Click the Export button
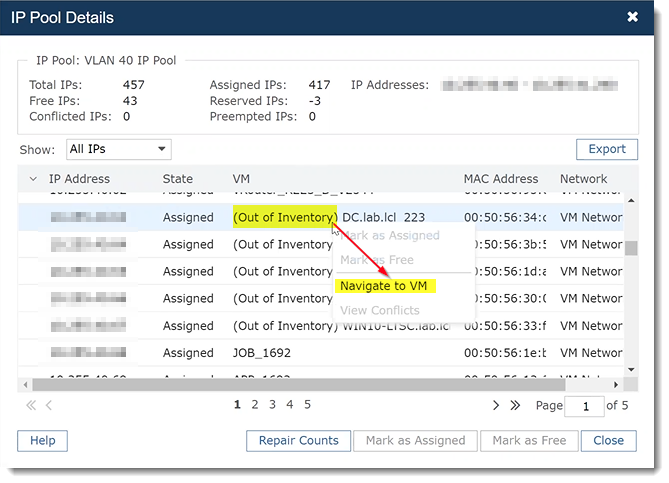 (x=607, y=149)
